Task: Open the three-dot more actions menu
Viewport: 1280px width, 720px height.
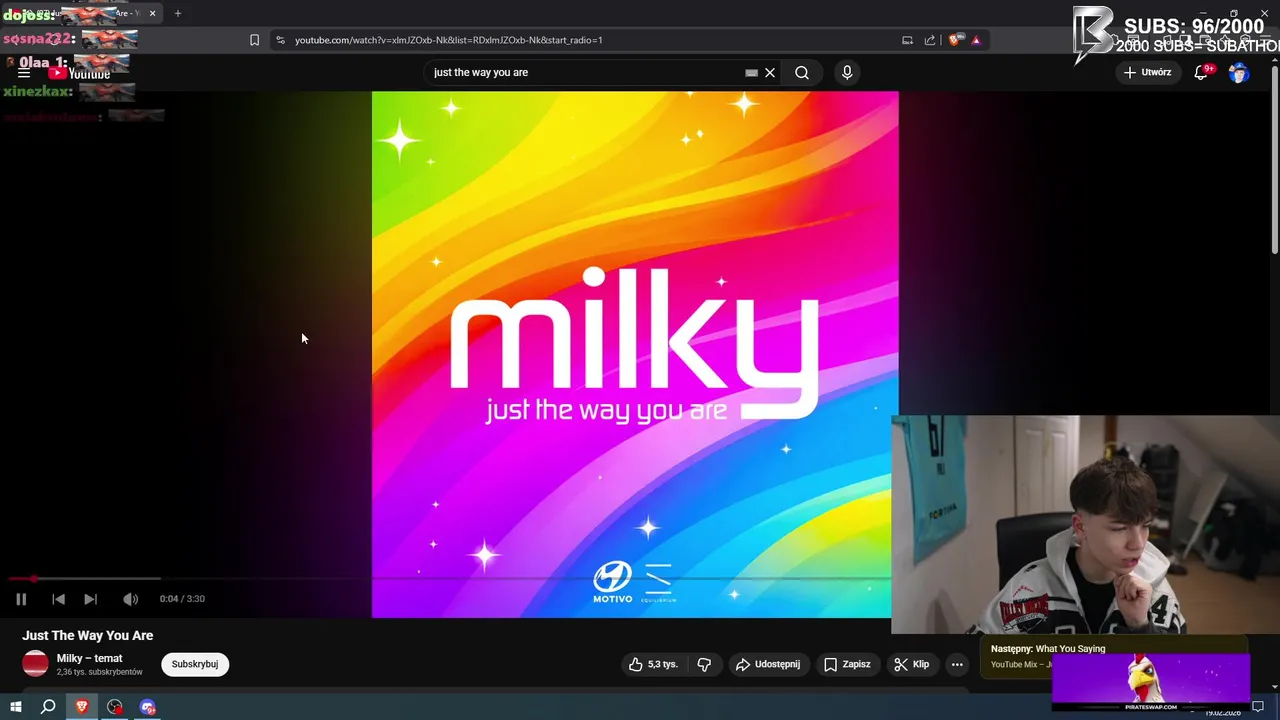Action: [x=957, y=664]
